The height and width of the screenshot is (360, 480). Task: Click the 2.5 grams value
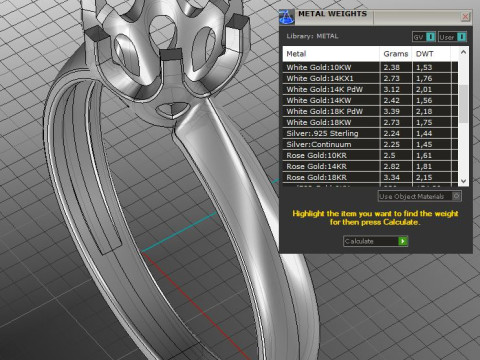tap(389, 155)
